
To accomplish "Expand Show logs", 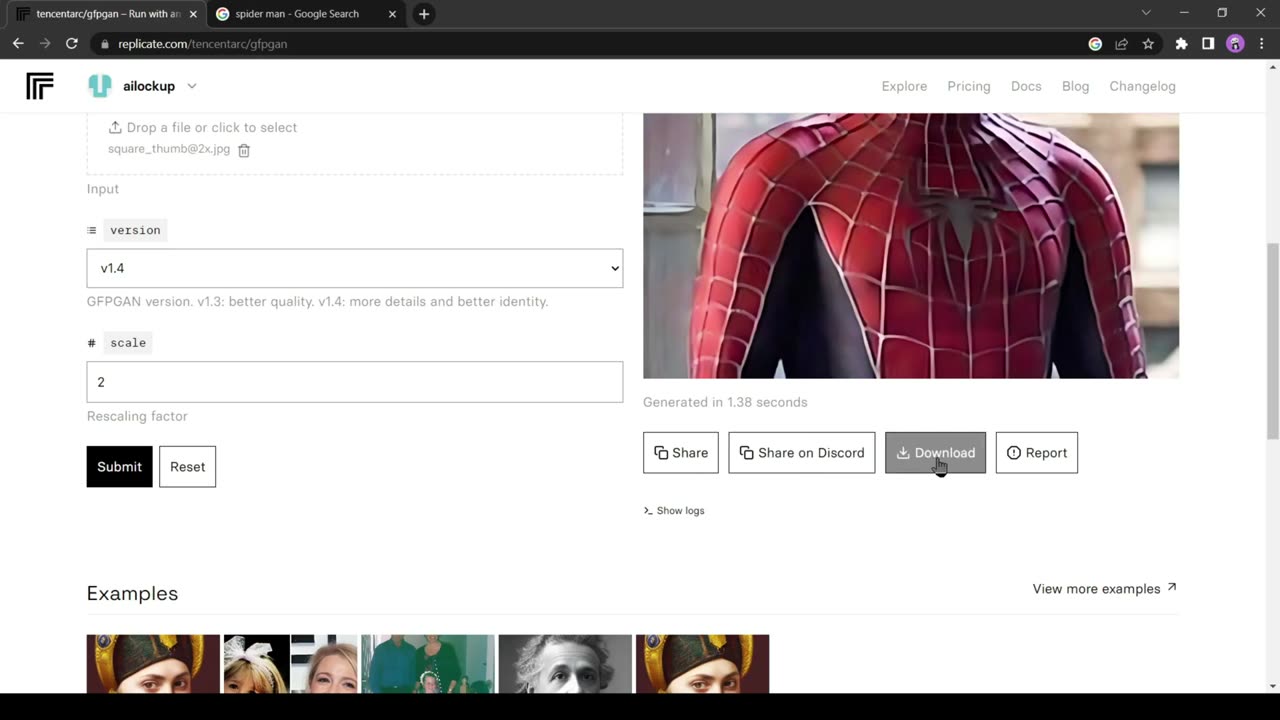I will (x=674, y=511).
